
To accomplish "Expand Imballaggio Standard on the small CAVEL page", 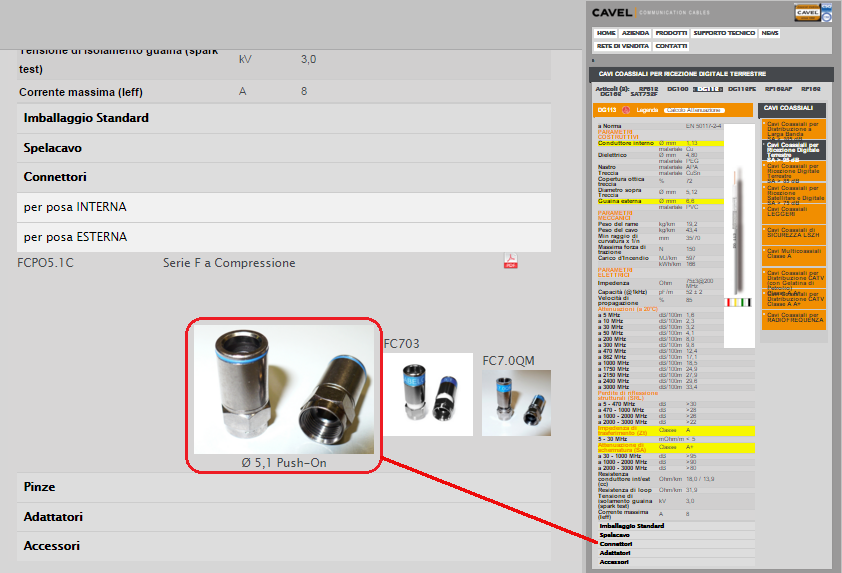I will [676, 526].
